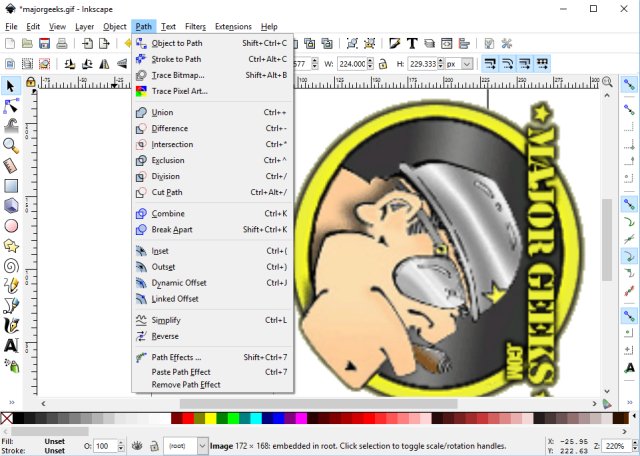The height and width of the screenshot is (456, 640).
Task: Toggle move gradients with object button
Action: (x=524, y=64)
